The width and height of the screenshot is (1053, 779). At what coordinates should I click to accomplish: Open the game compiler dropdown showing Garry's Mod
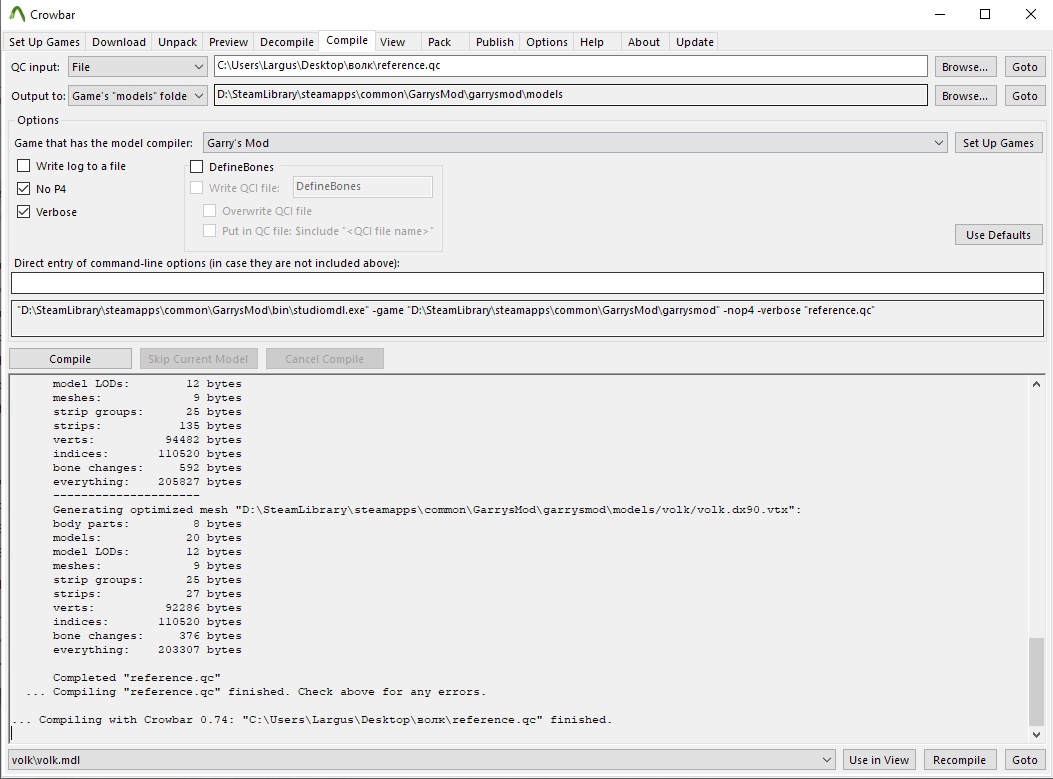(575, 143)
